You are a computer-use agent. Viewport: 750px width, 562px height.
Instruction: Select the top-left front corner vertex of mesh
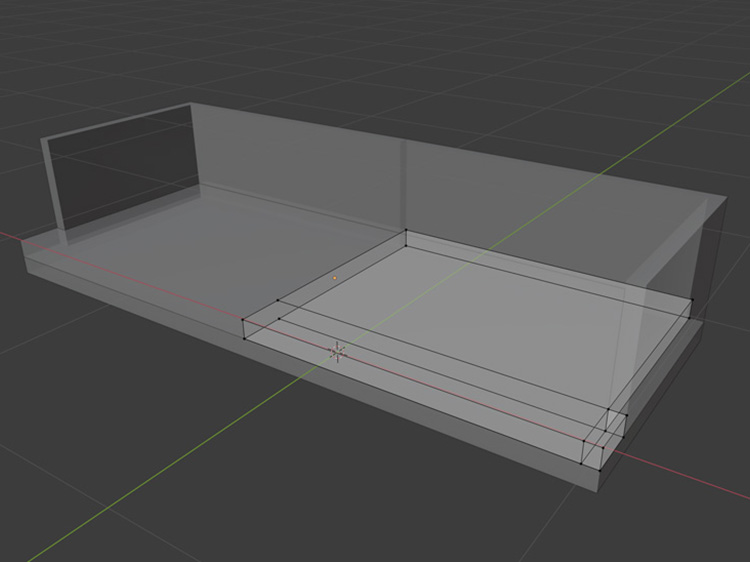(244, 320)
